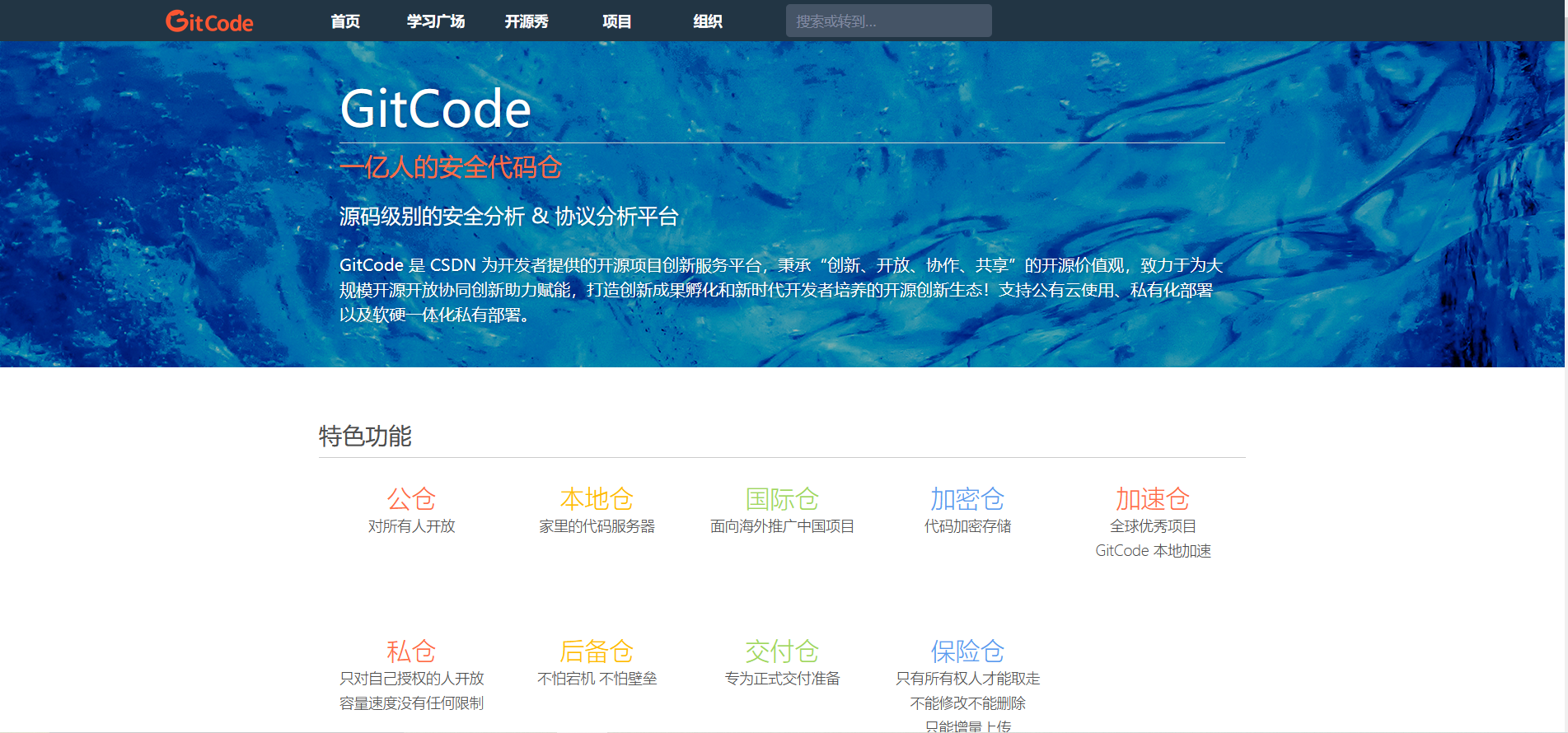Click the 代码加密存储 description

point(967,526)
